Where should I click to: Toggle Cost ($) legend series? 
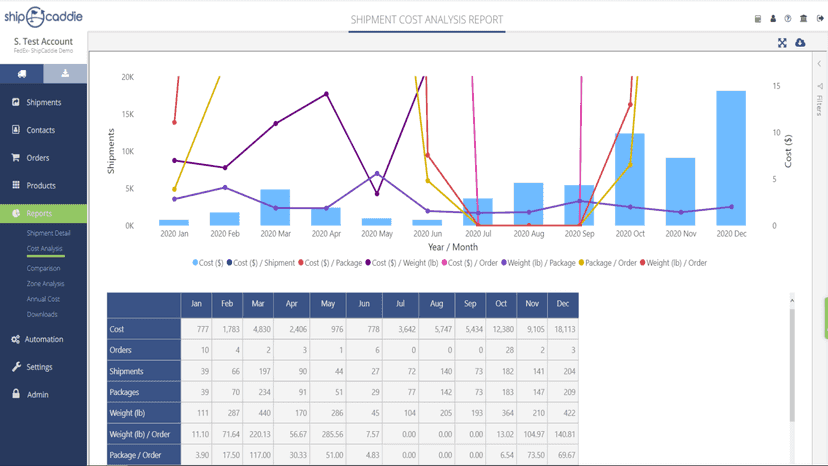pos(208,263)
